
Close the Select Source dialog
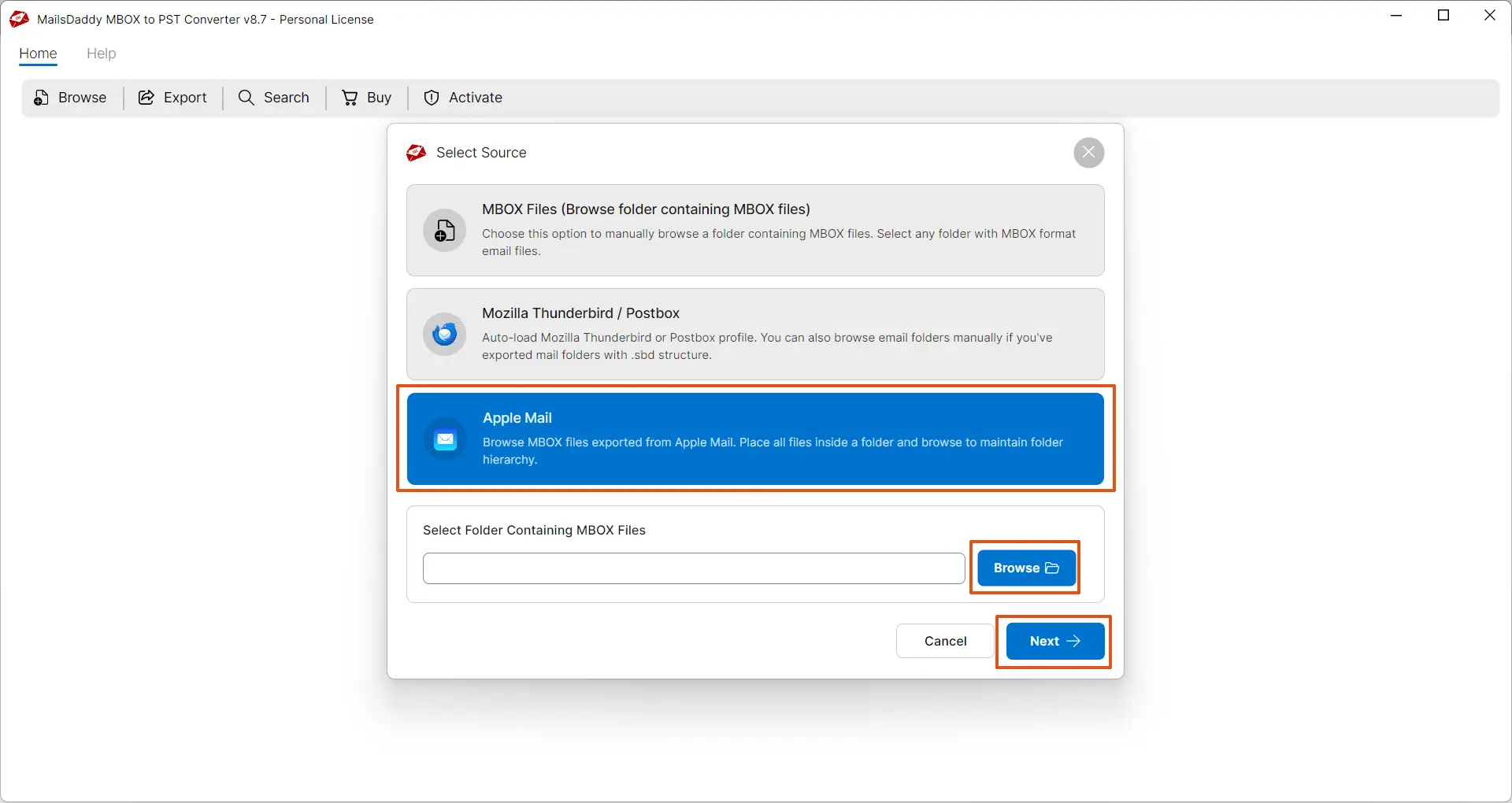tap(1088, 152)
